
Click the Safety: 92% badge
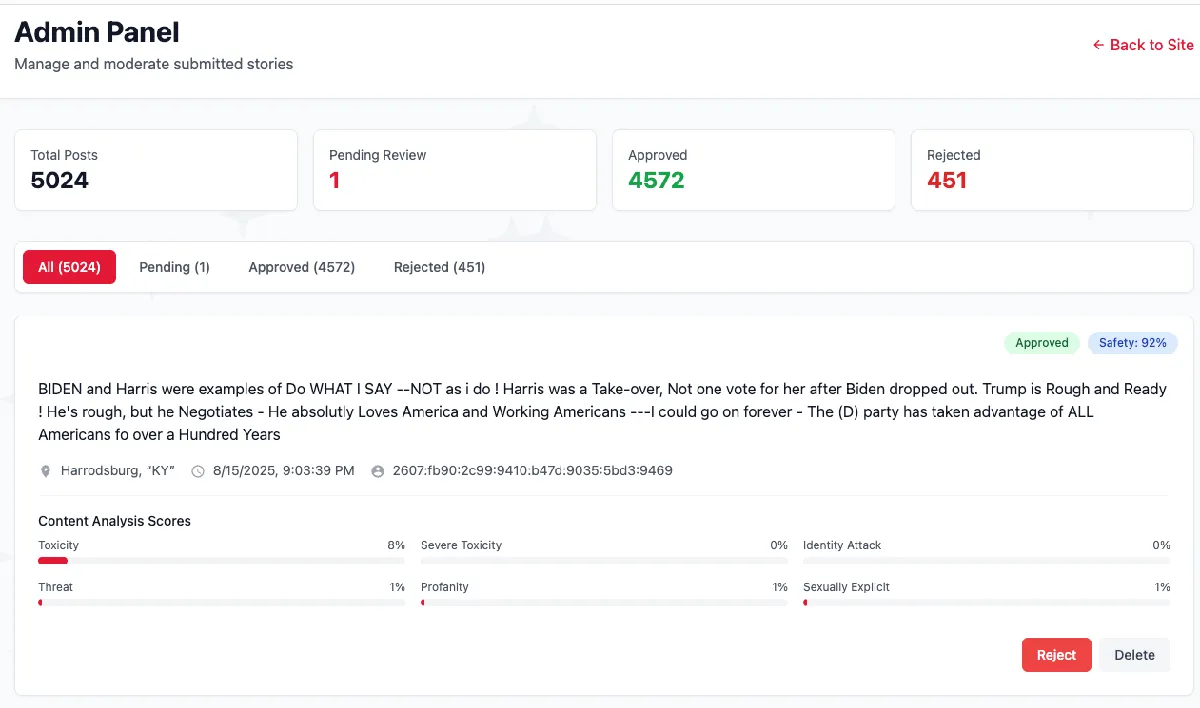1132,343
